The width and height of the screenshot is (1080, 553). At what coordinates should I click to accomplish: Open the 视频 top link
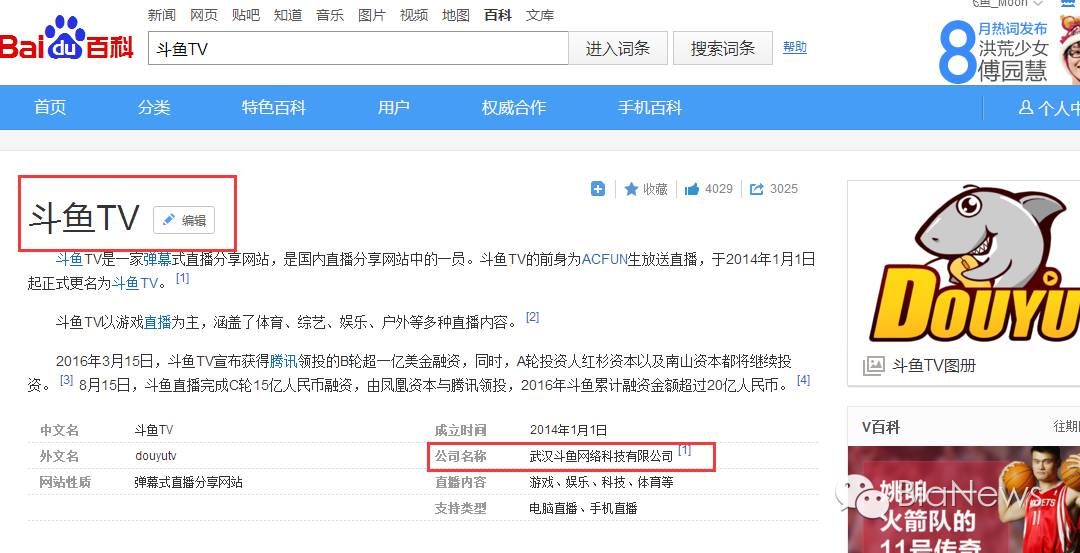[x=414, y=15]
